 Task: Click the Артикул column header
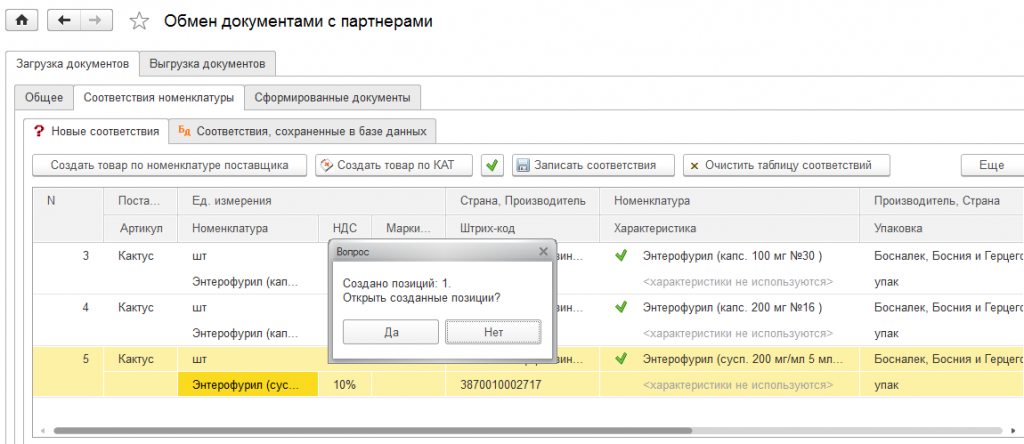140,229
